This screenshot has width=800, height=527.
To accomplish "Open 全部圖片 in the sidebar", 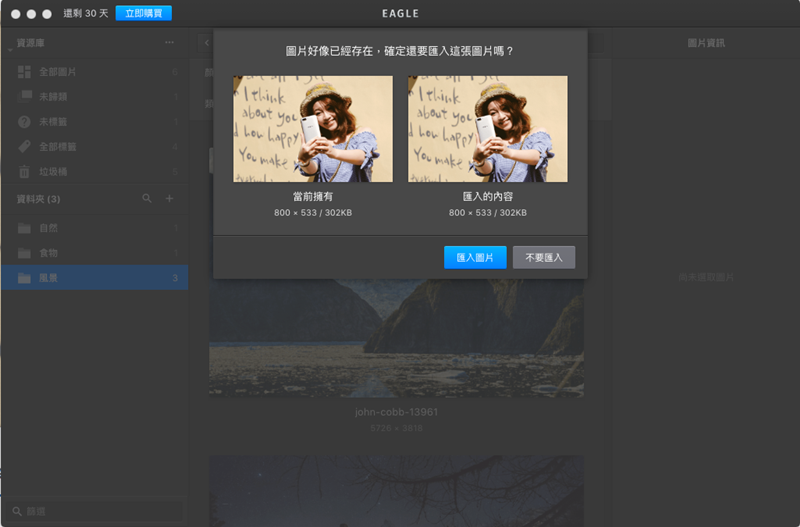I will [94, 71].
